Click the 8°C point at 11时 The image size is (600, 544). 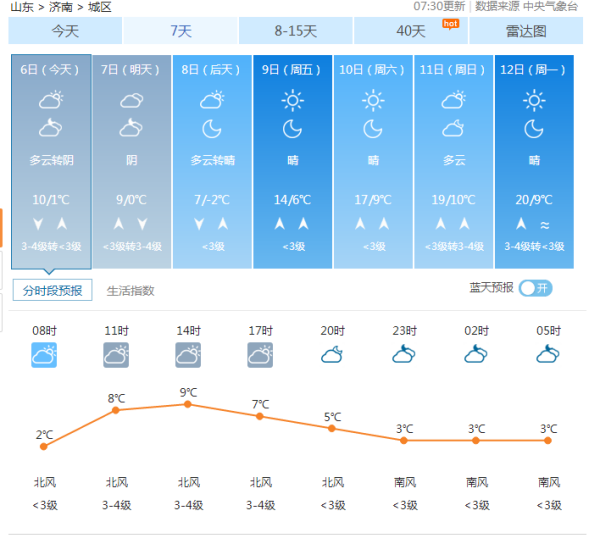[x=116, y=410]
